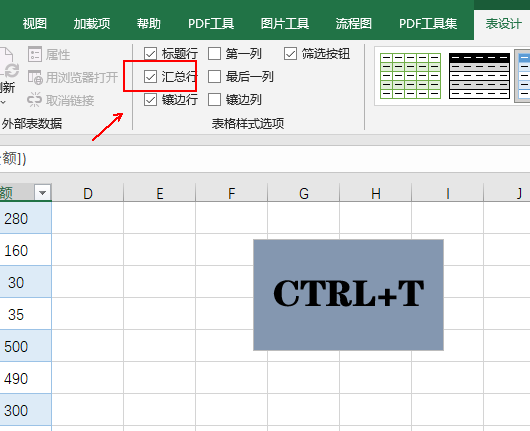The height and width of the screenshot is (431, 530).
Task: Toggle the 标题行 checkbox
Action: click(150, 54)
